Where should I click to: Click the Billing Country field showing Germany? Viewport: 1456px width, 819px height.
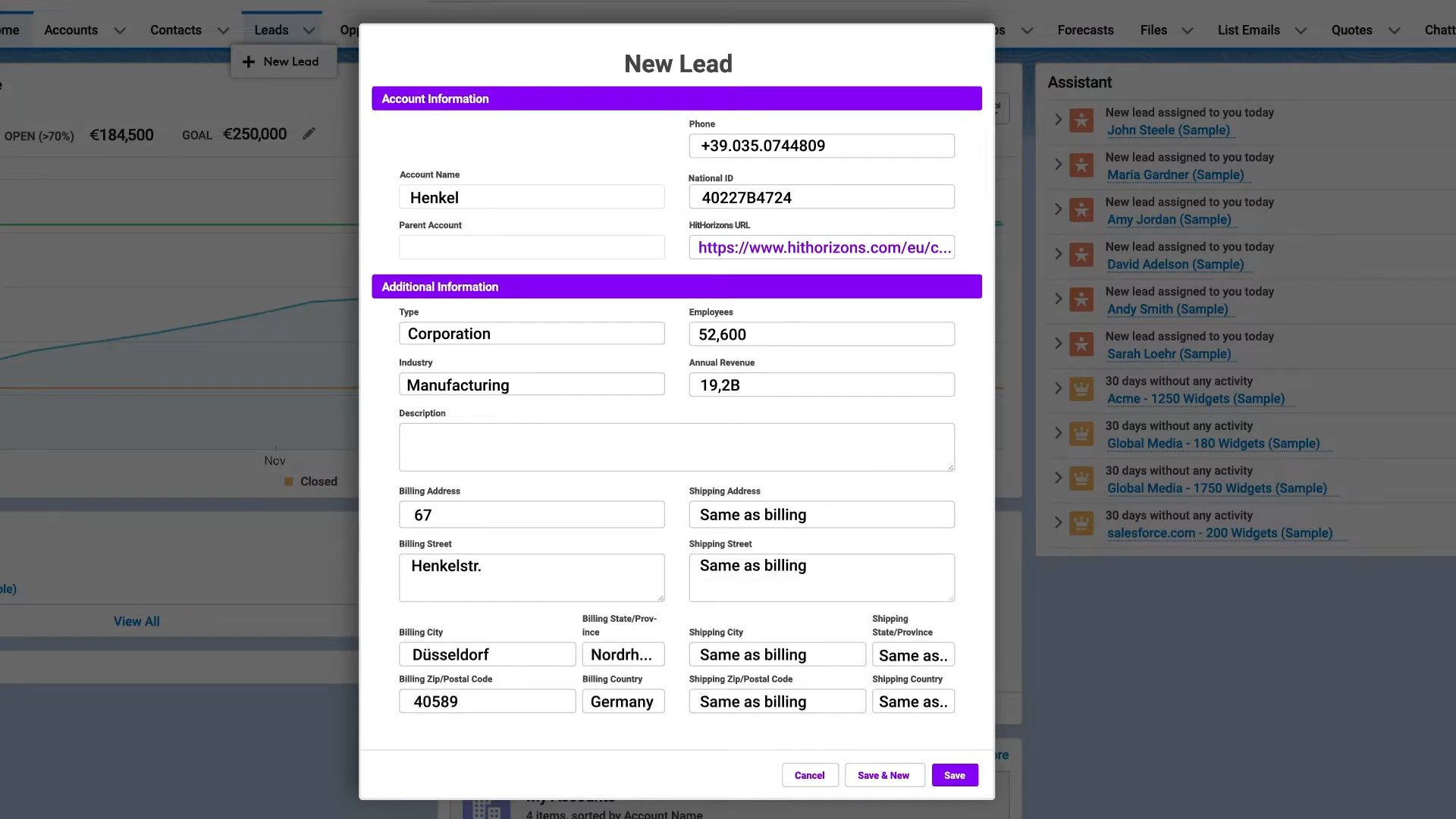pos(623,701)
